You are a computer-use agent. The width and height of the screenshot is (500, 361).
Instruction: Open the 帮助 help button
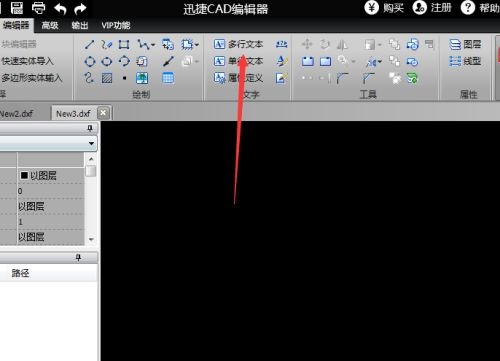point(480,7)
